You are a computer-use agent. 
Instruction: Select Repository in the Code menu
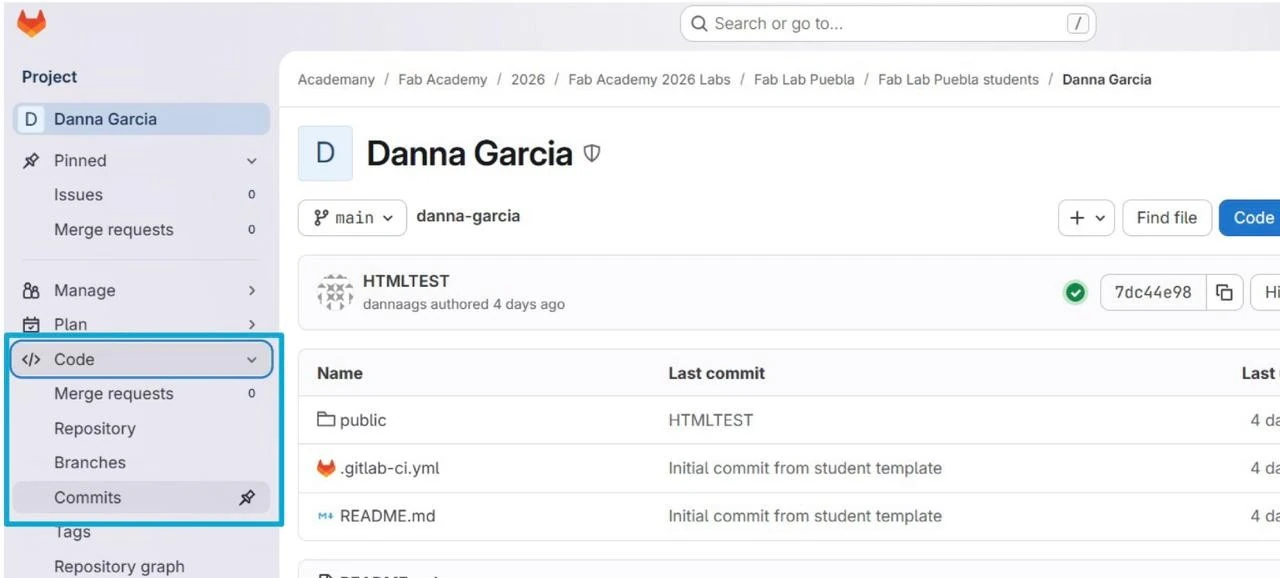click(95, 428)
